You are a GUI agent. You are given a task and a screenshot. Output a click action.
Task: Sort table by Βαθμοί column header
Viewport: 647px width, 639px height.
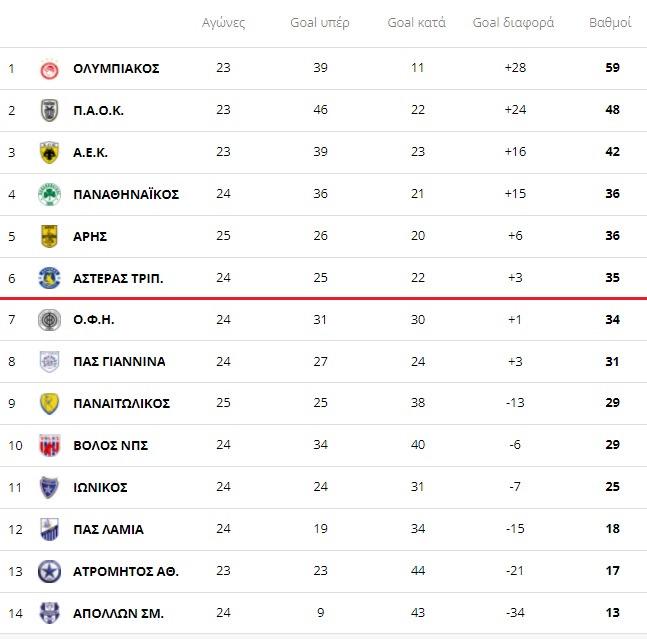[x=610, y=22]
